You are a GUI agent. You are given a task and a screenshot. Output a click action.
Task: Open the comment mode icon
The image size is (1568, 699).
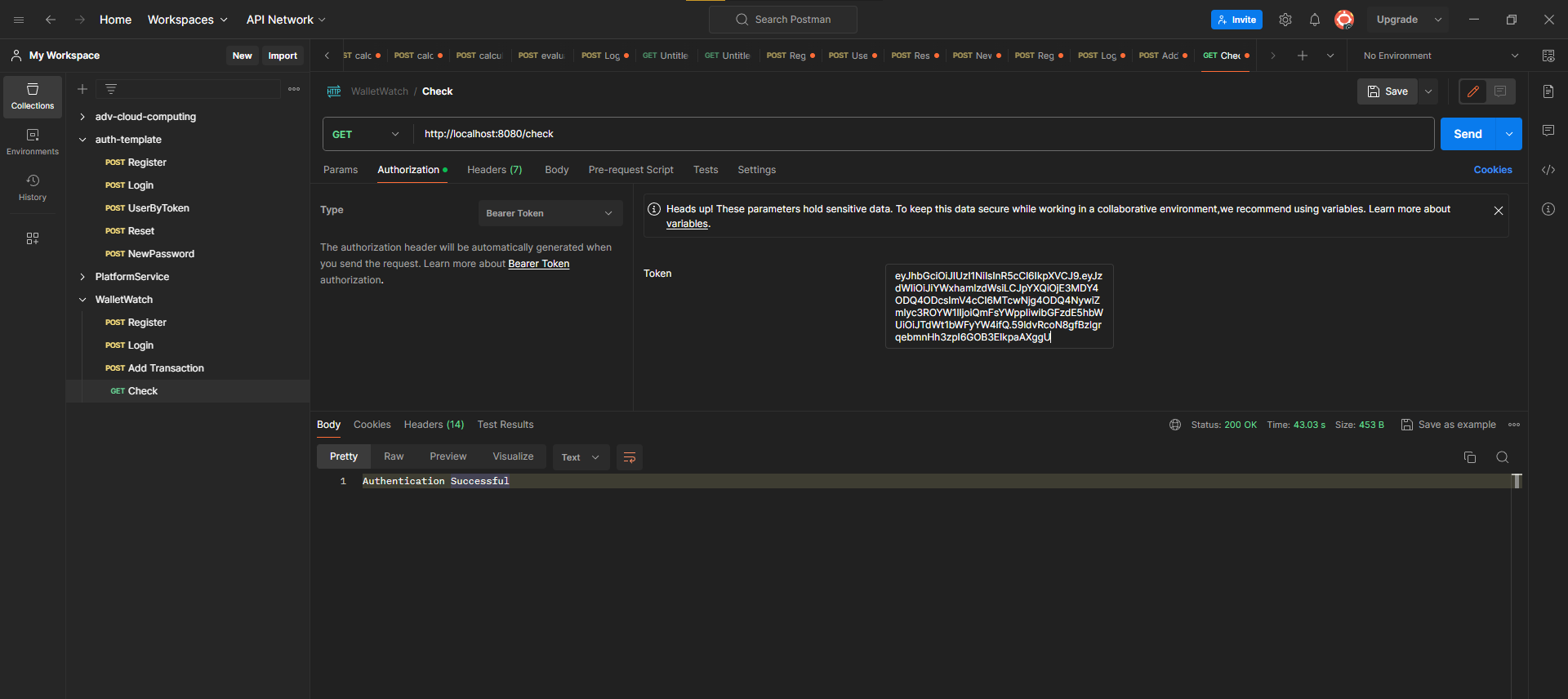1501,91
